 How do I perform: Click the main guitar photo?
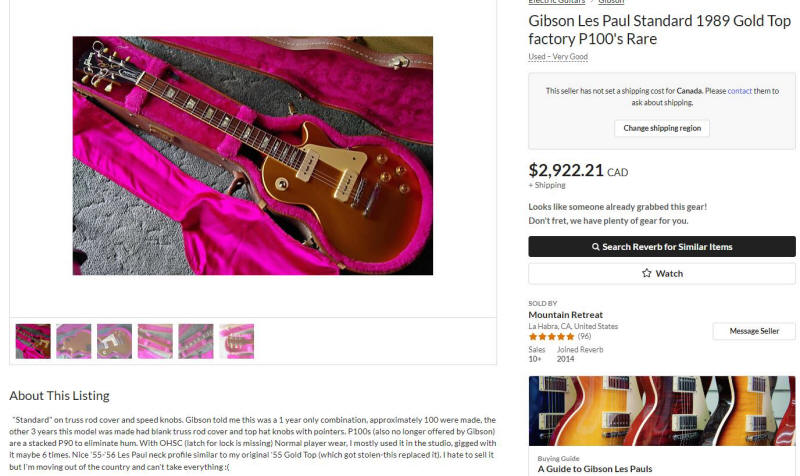(x=253, y=156)
